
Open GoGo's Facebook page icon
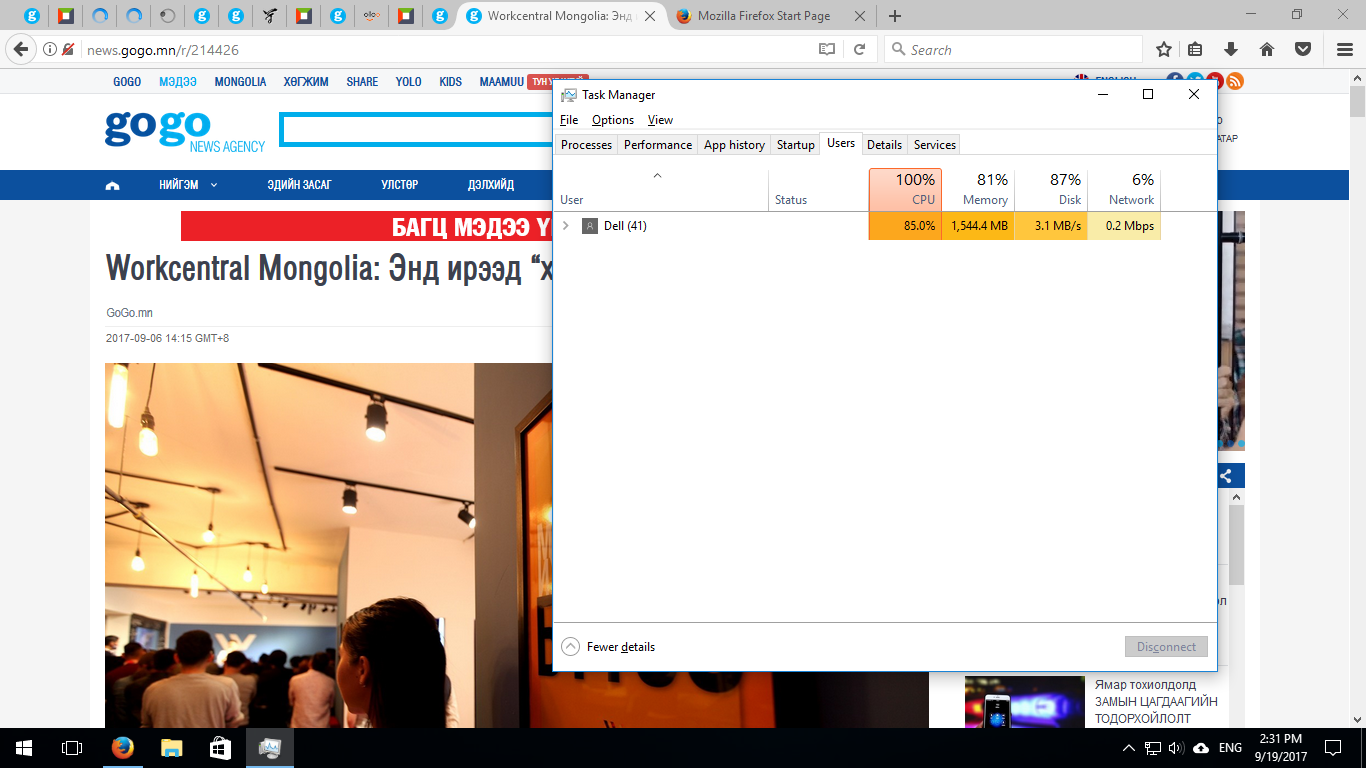(1176, 80)
